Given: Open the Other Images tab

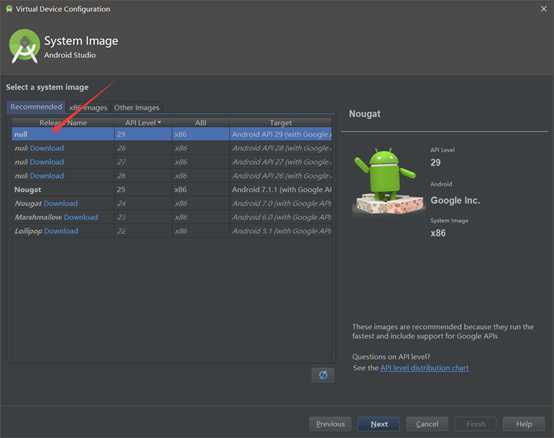Looking at the screenshot, I should pos(136,107).
